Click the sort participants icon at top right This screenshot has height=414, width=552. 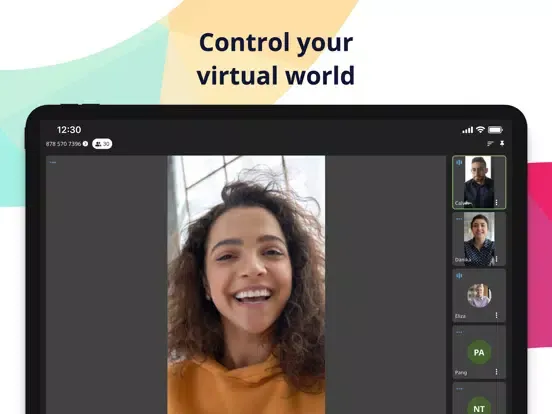[490, 143]
